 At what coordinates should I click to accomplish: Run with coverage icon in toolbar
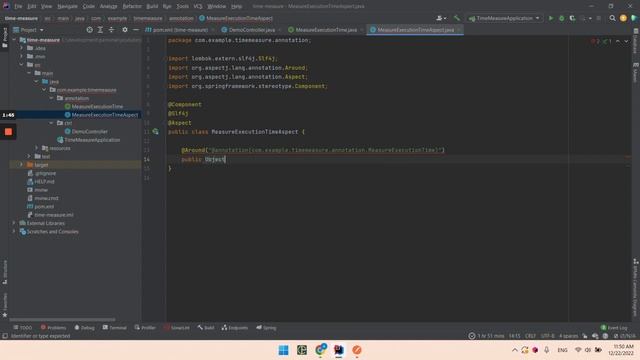(572, 18)
